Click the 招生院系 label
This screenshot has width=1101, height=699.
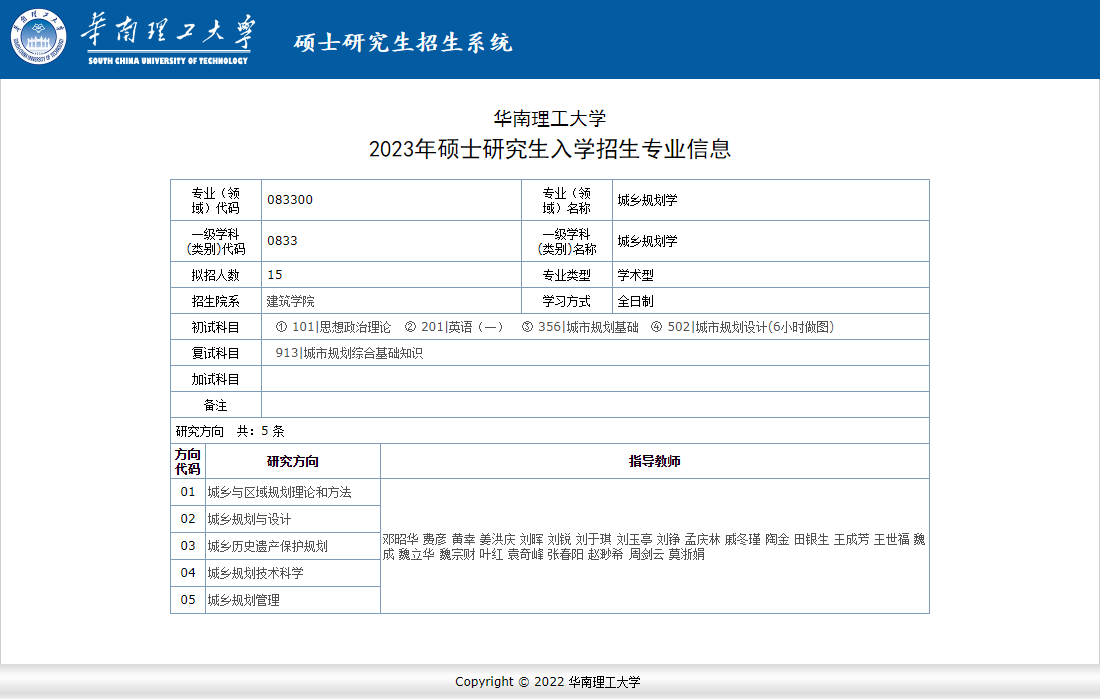point(216,301)
